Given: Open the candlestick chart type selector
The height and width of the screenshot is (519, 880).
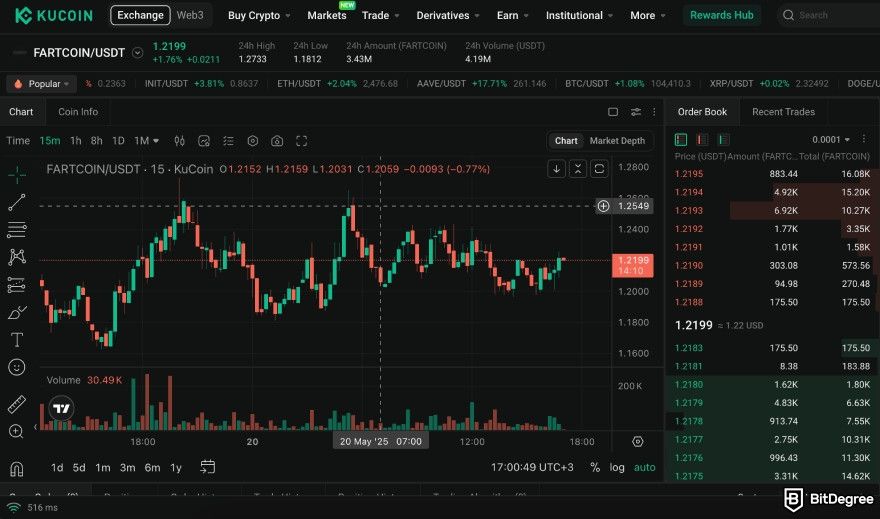Looking at the screenshot, I should tap(180, 141).
